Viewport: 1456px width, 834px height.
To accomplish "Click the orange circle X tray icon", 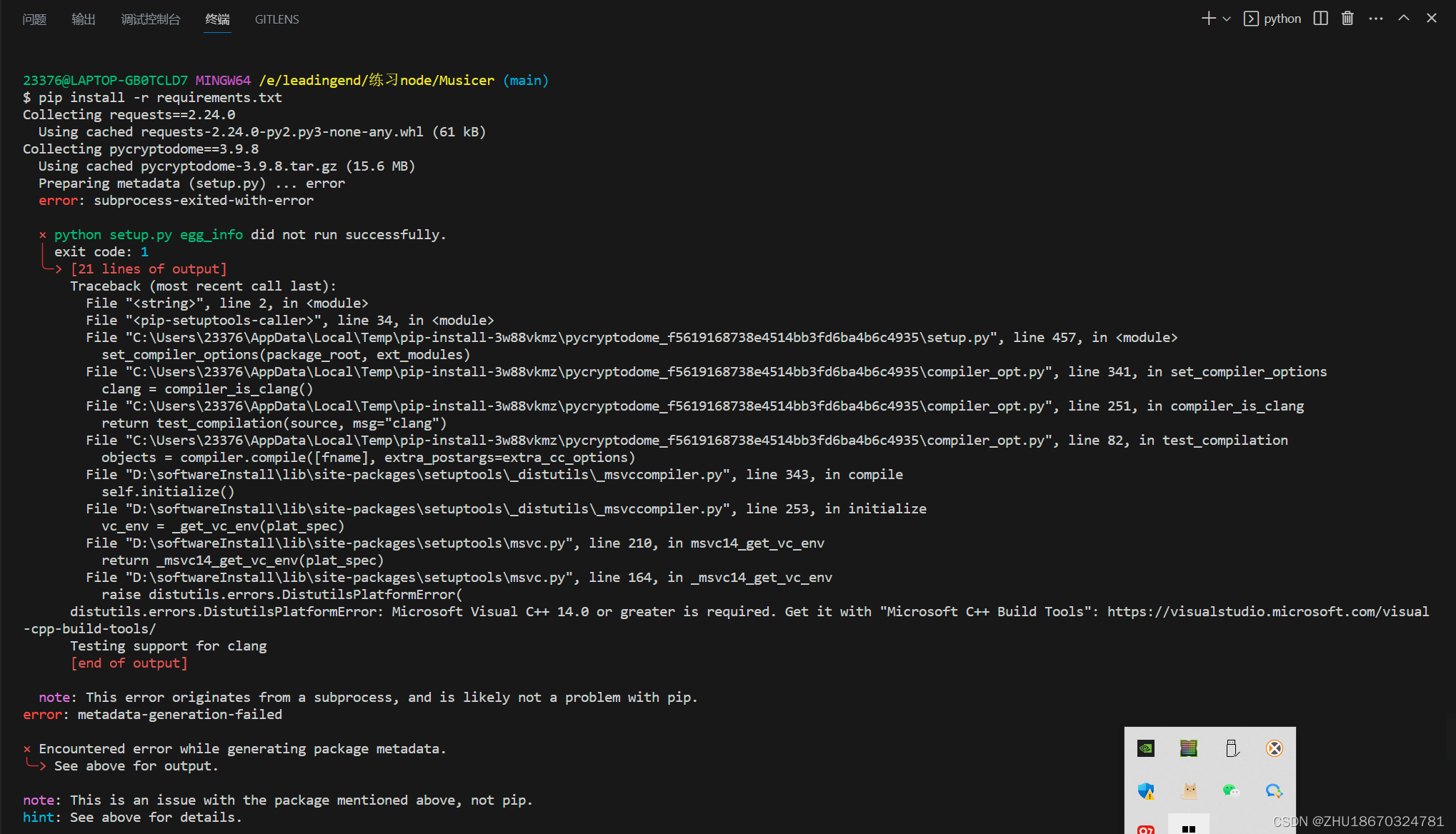I will pyautogui.click(x=1275, y=748).
